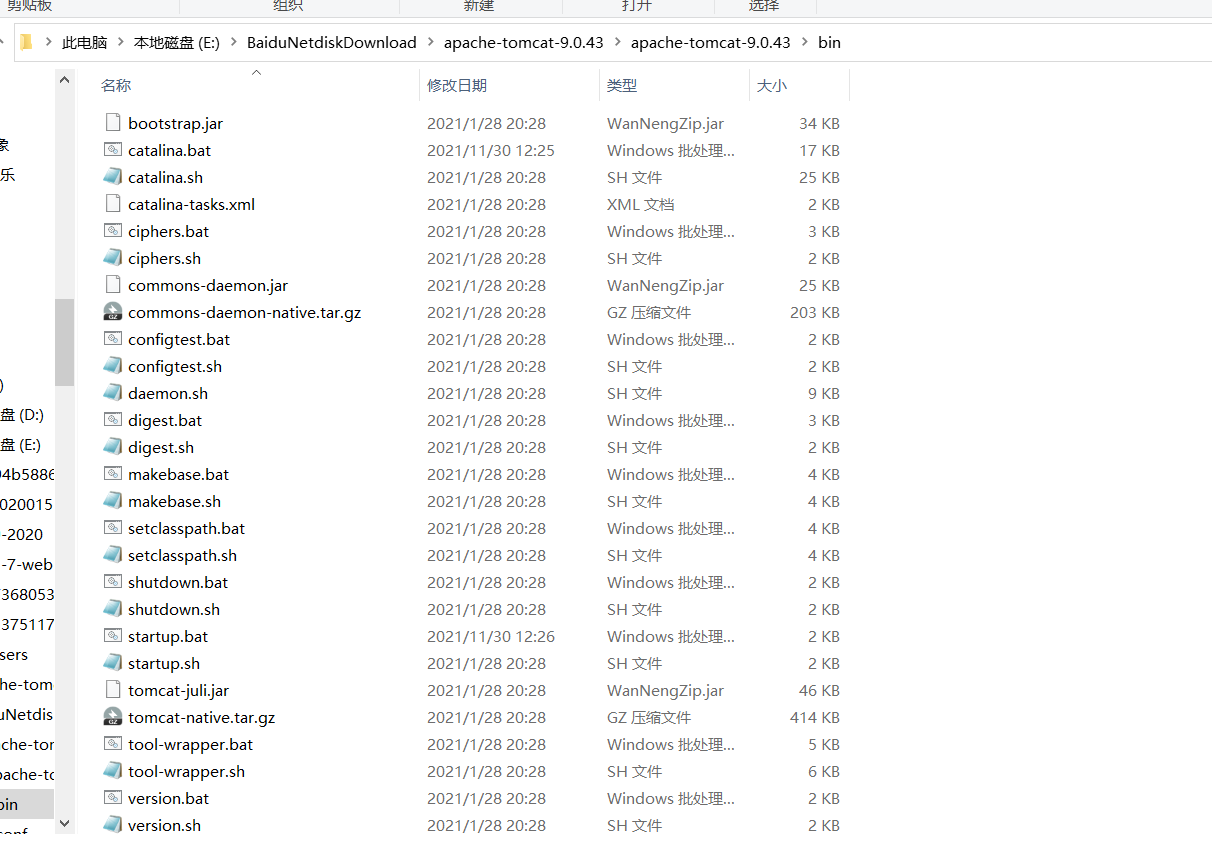Viewport: 1212px width, 845px height.
Task: Select the file name tomcat-juli.jar
Action: coord(178,690)
